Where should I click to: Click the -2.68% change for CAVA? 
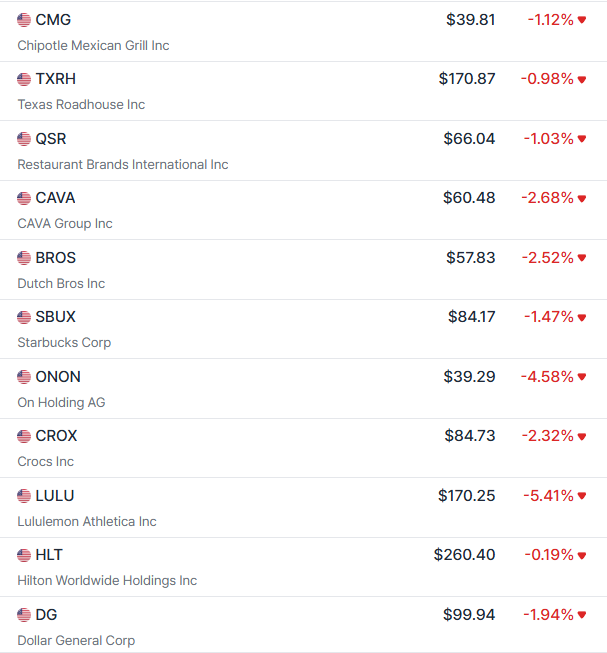(x=547, y=198)
